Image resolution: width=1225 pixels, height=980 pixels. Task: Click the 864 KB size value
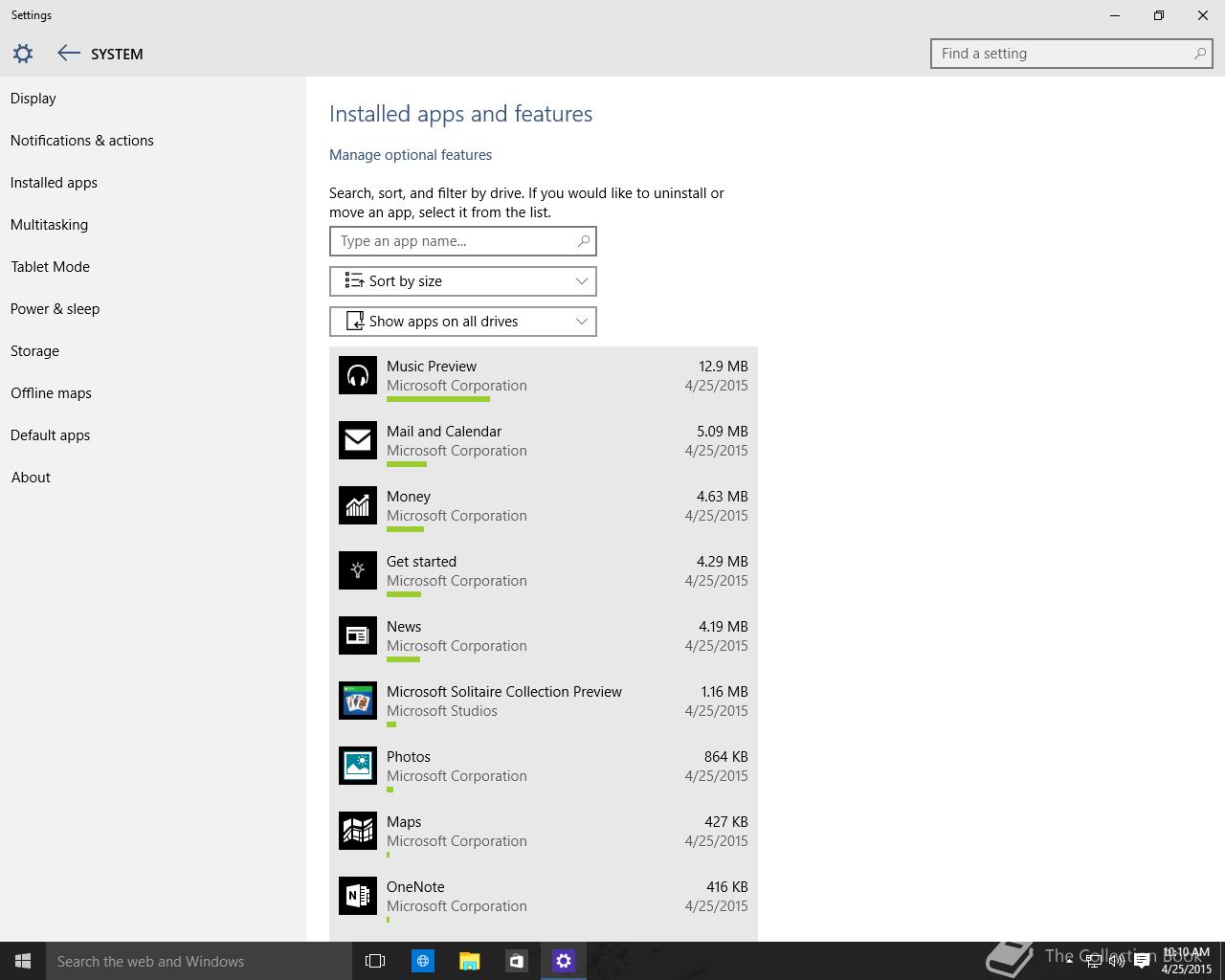[726, 757]
